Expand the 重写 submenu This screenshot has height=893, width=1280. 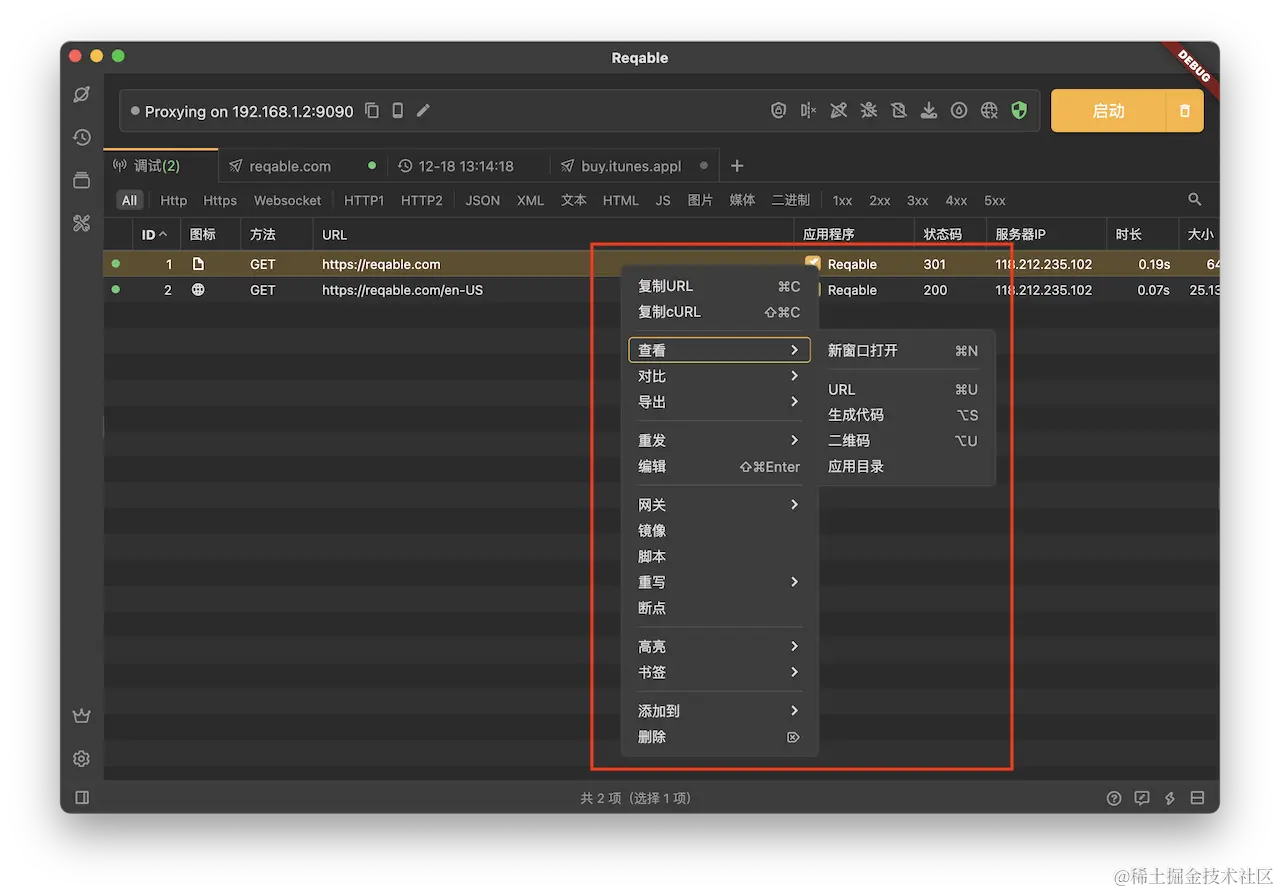click(x=719, y=582)
